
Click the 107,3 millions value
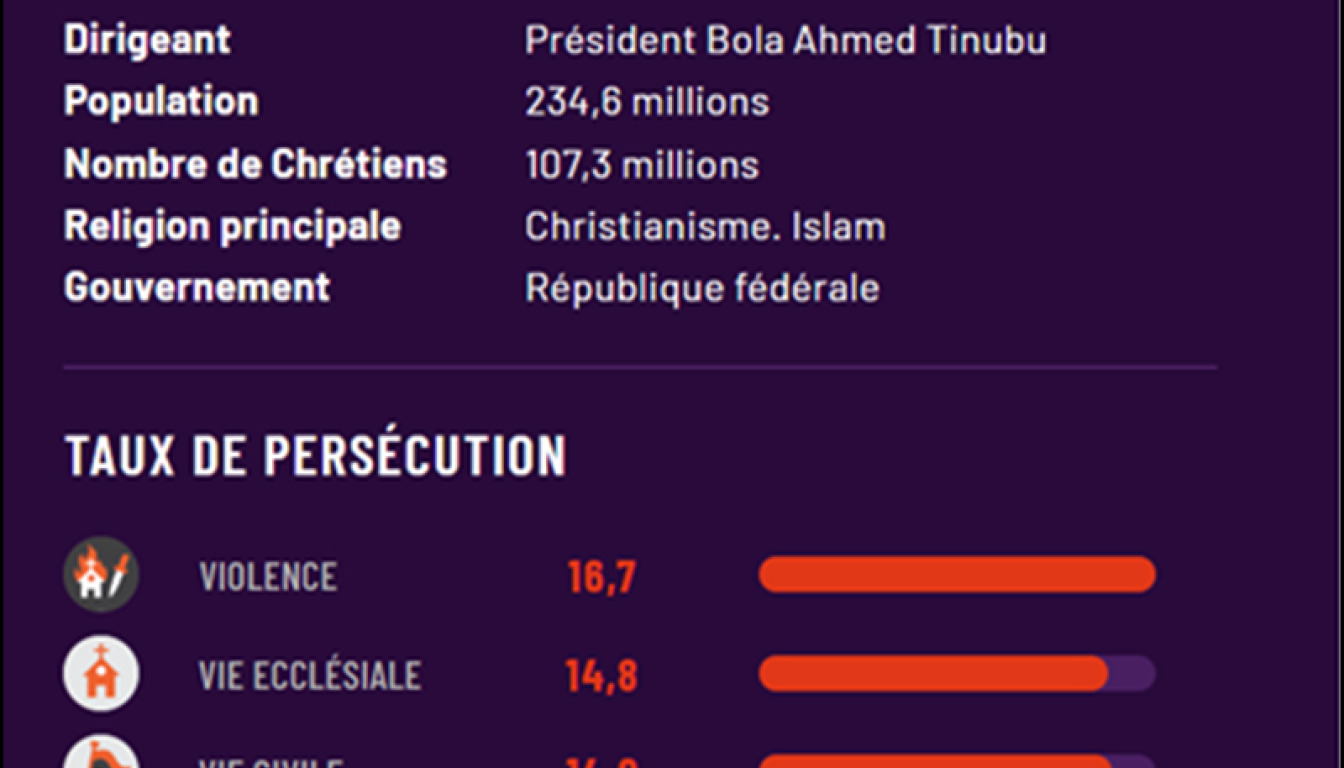[642, 165]
